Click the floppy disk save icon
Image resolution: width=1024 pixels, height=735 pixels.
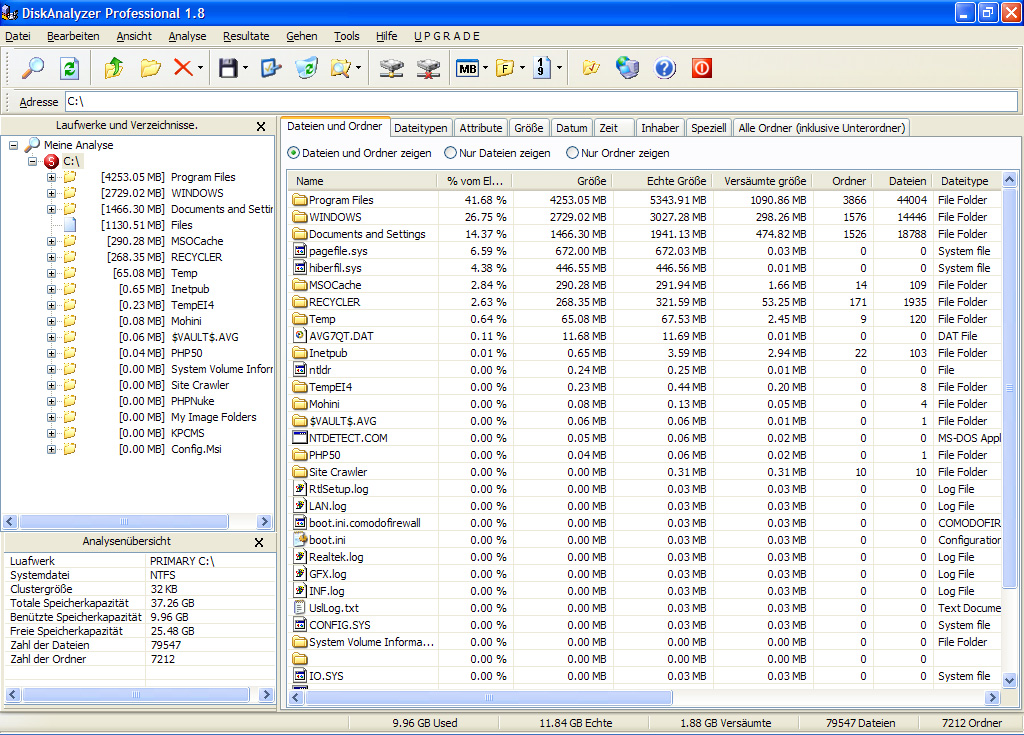point(228,68)
